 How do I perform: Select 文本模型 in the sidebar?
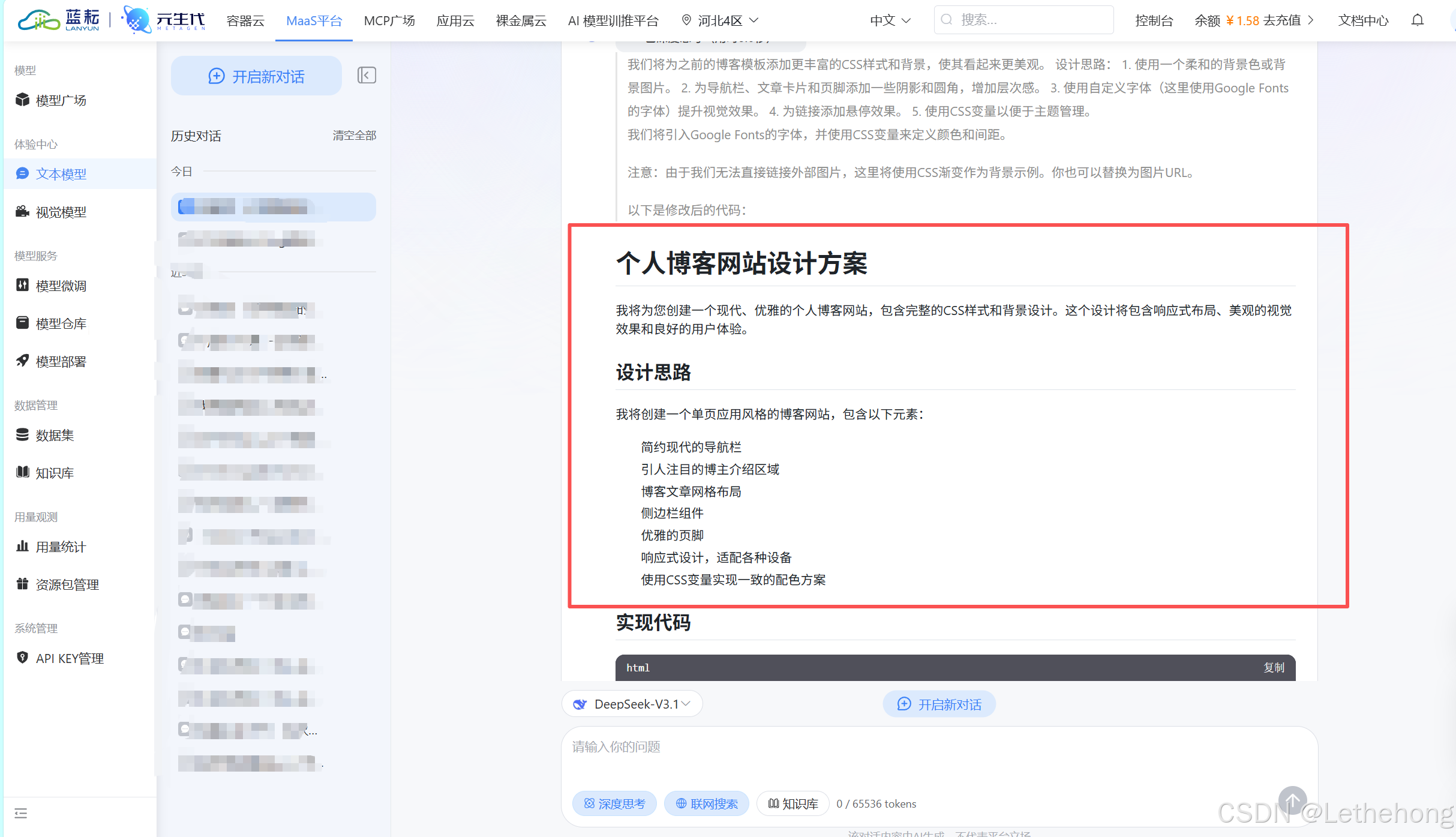(x=80, y=174)
